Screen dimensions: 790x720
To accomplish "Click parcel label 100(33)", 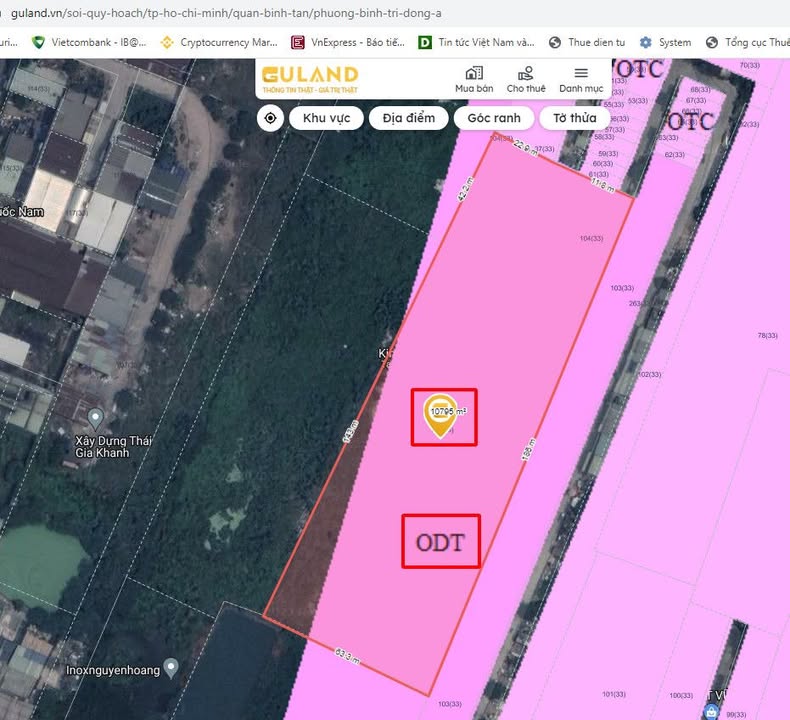I will tap(681, 695).
